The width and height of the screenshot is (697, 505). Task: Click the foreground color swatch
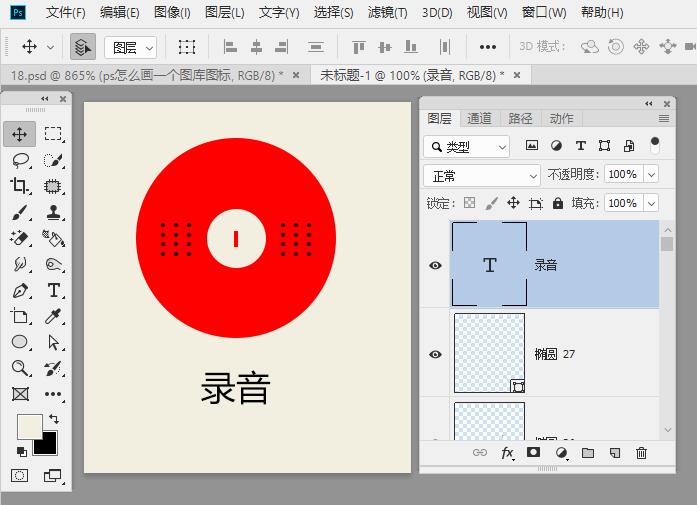tap(29, 425)
